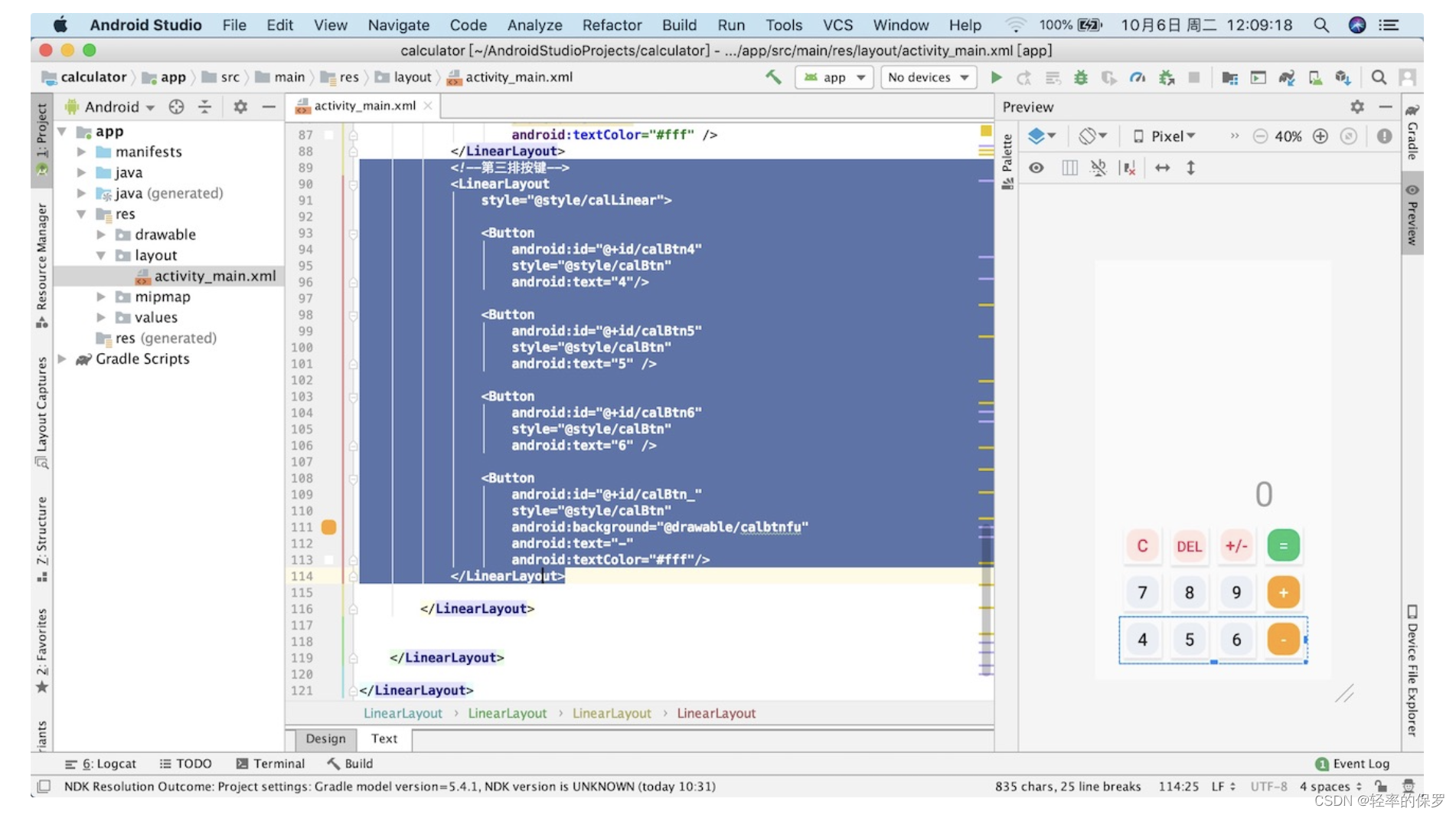Toggle the view options eye icon in preview
The image size is (1456, 815).
click(x=1036, y=168)
